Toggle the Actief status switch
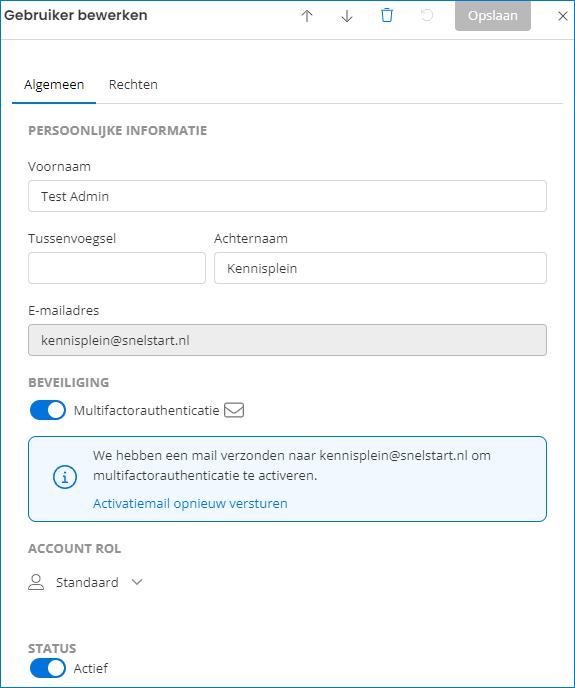This screenshot has height=688, width=575. [48, 668]
